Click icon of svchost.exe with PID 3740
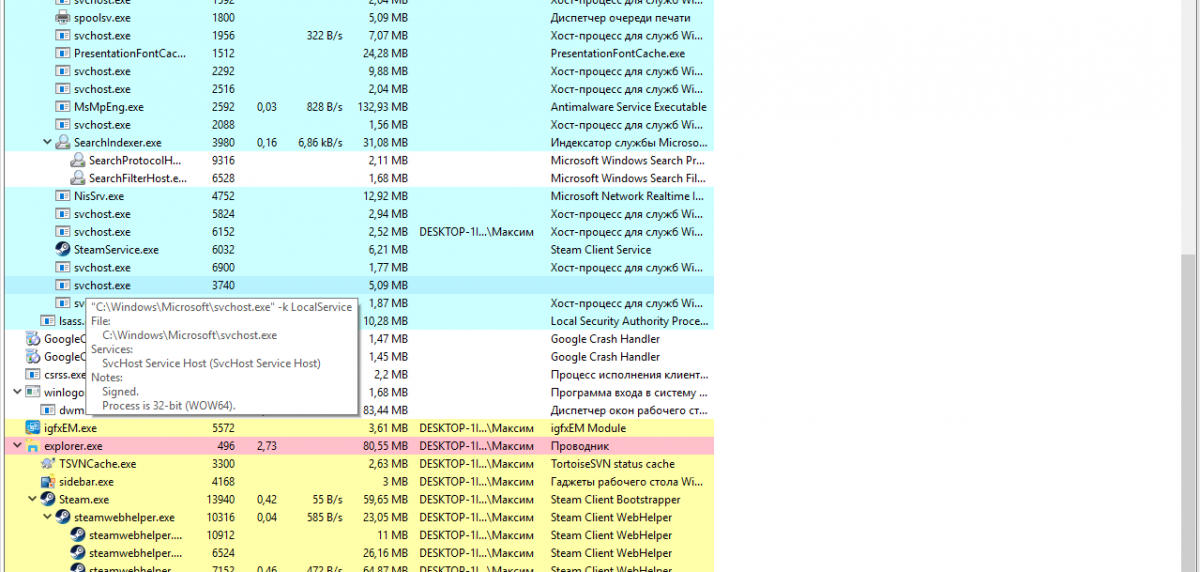 [x=63, y=286]
